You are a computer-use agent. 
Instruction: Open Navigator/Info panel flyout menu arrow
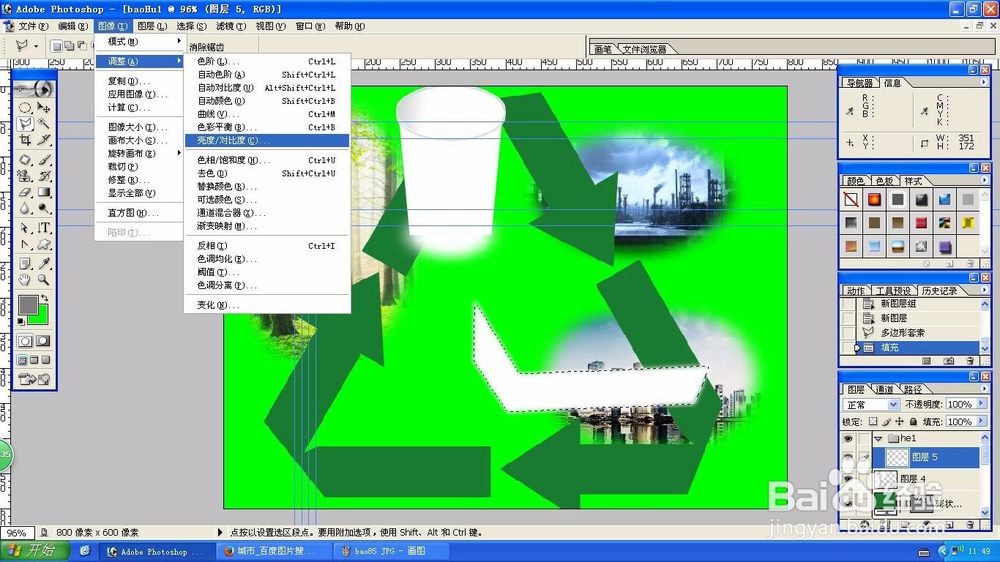(x=982, y=82)
